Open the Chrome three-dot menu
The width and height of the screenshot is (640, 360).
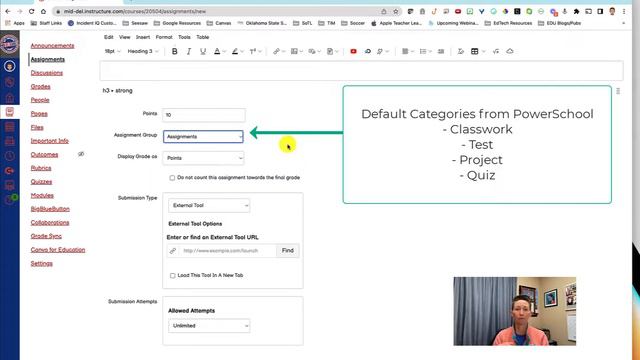coord(624,11)
